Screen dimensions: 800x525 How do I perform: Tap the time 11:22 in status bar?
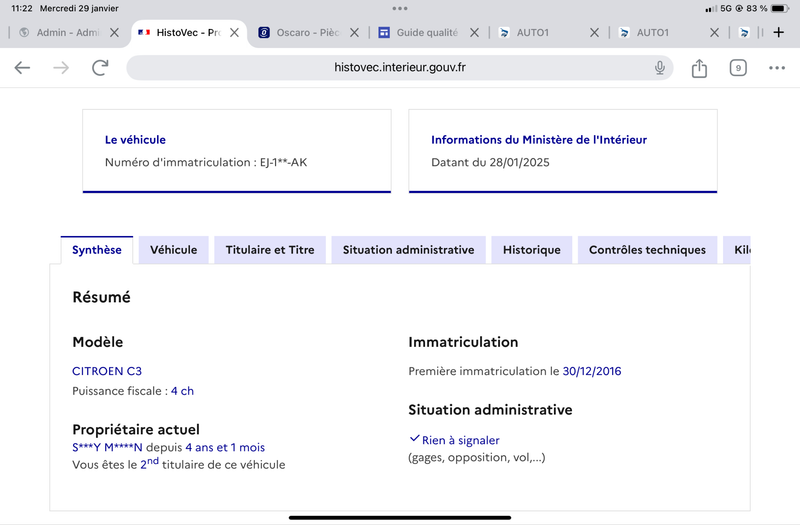click(22, 8)
